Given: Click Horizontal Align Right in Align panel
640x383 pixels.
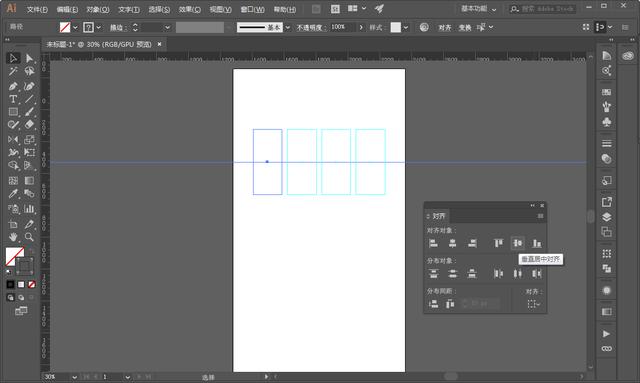Looking at the screenshot, I should point(472,243).
